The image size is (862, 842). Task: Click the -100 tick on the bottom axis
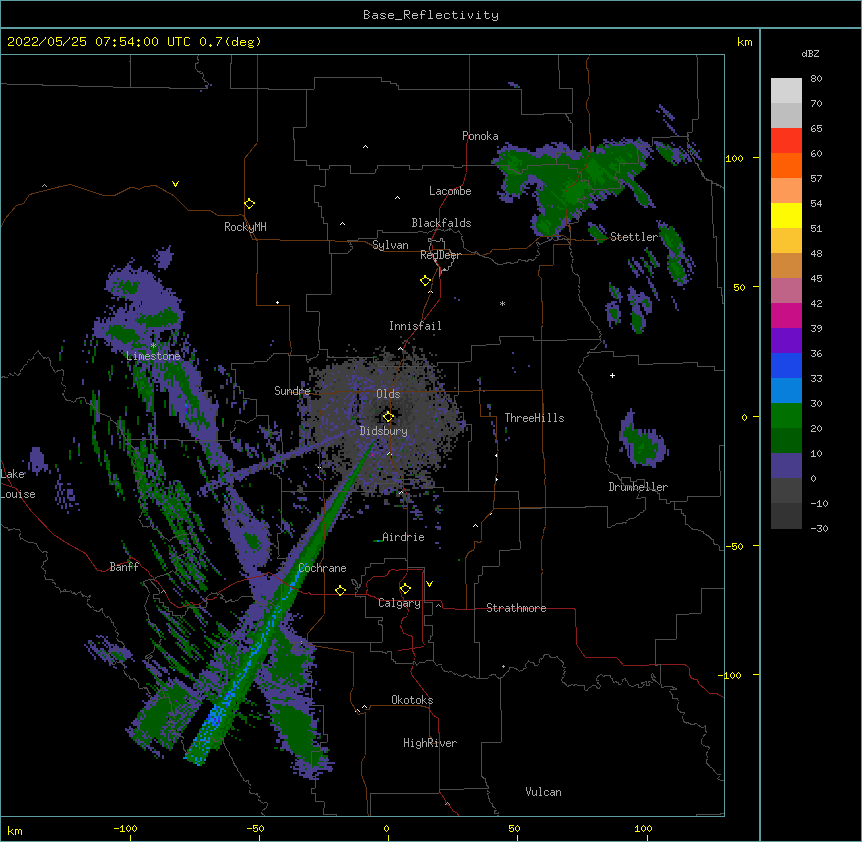click(x=125, y=828)
